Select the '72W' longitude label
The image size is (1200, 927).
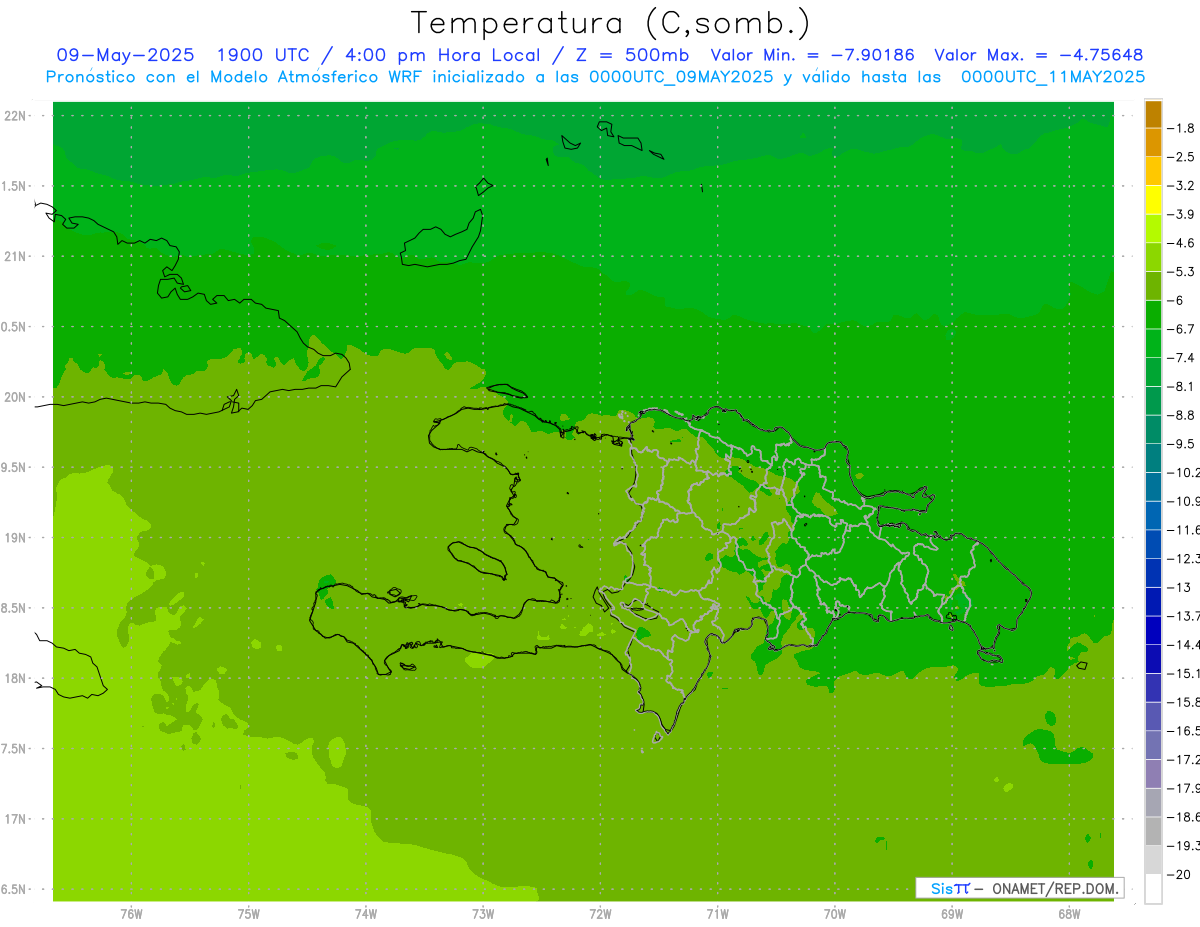[600, 914]
